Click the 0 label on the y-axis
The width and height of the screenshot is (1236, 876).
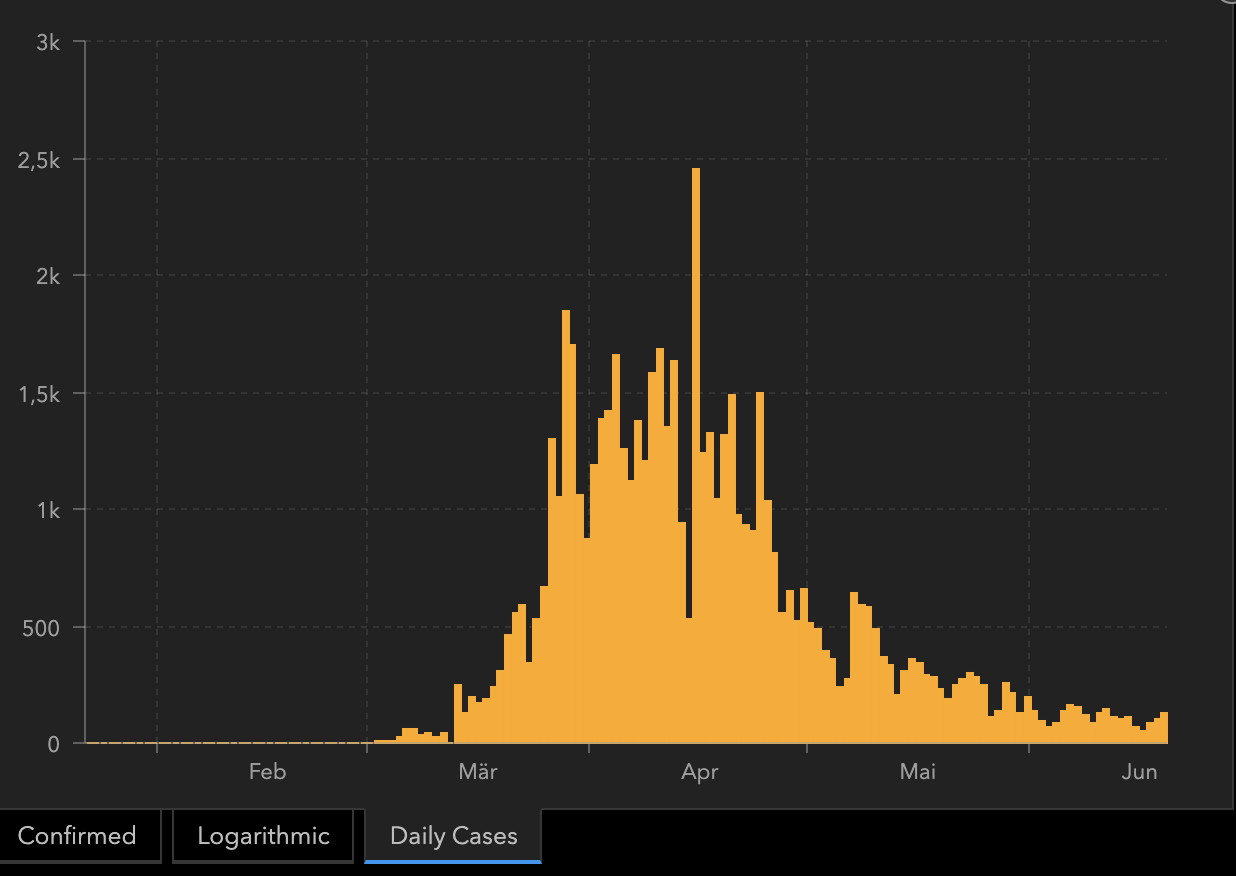click(x=53, y=744)
